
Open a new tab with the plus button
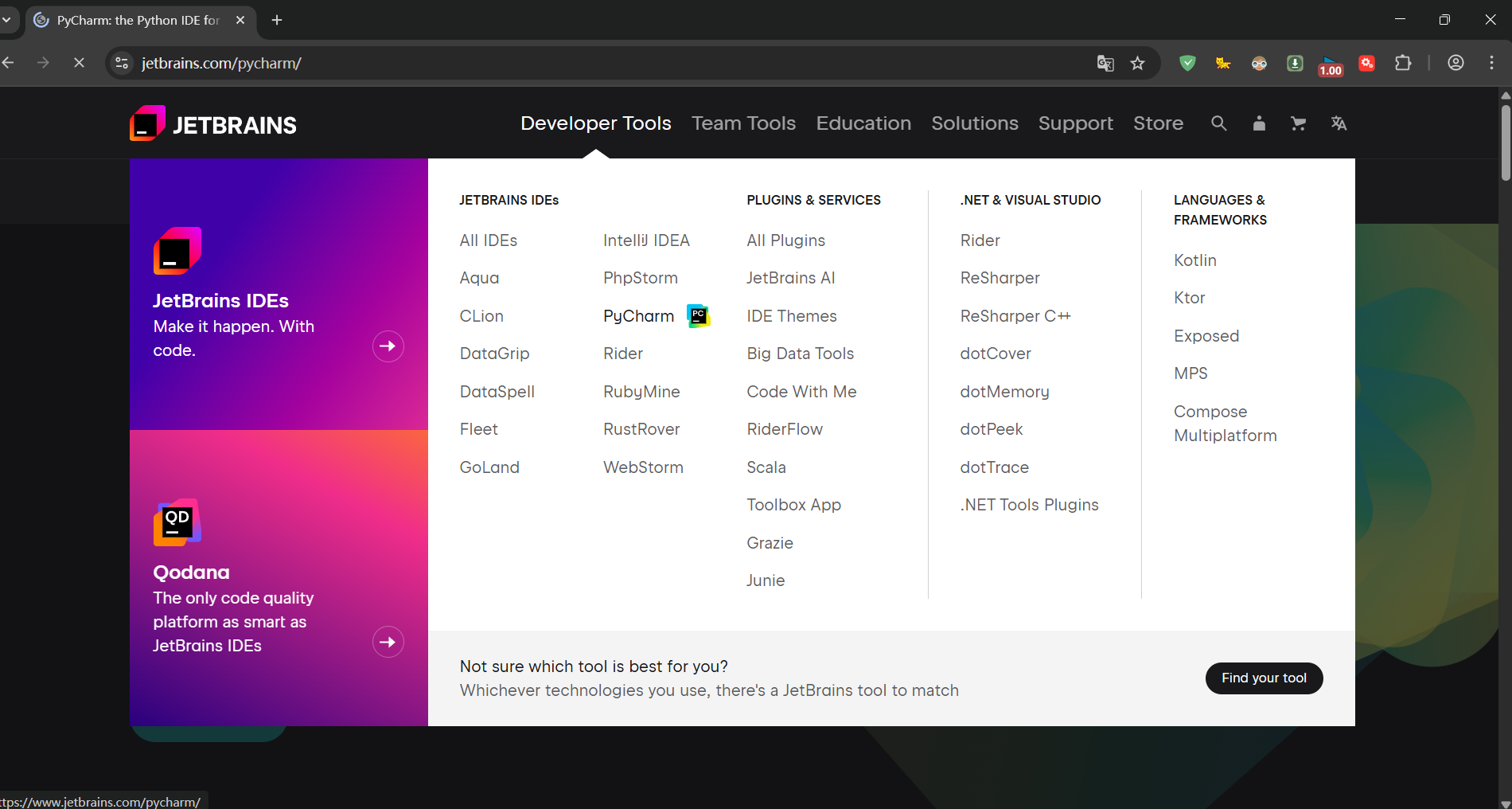(x=277, y=20)
